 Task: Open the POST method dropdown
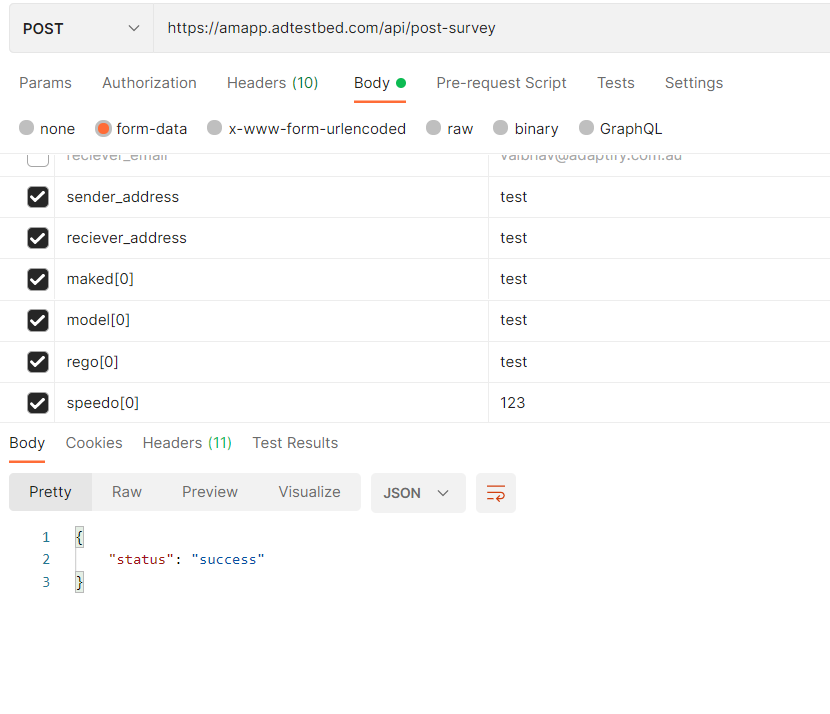[81, 29]
